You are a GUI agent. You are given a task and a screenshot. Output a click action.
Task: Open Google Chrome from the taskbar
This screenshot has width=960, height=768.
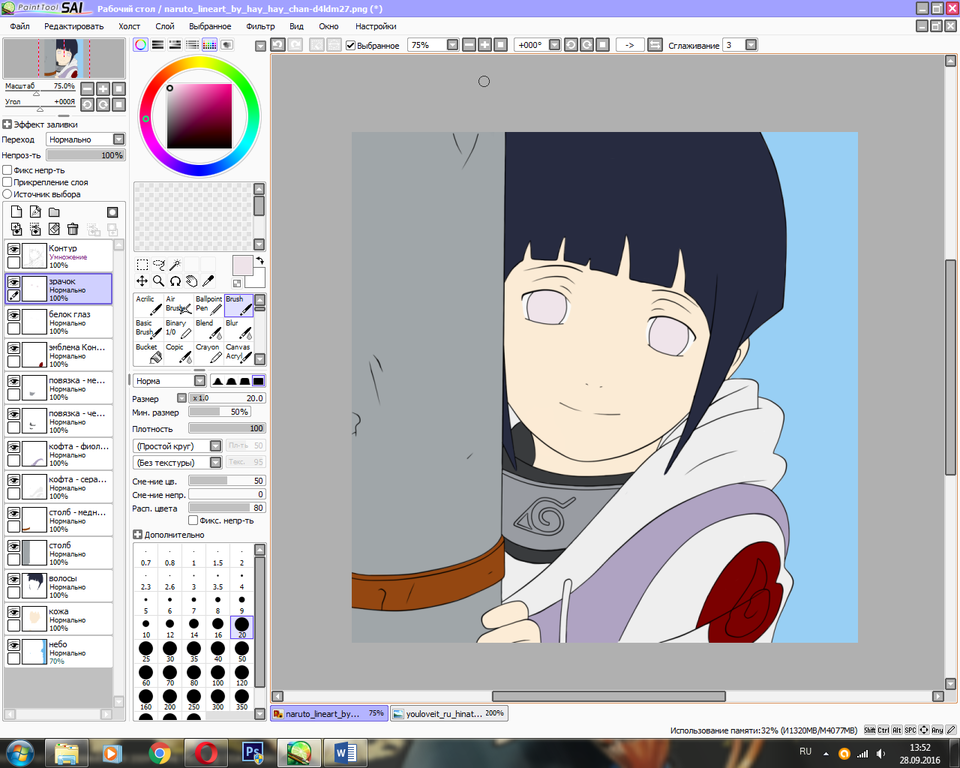(159, 753)
